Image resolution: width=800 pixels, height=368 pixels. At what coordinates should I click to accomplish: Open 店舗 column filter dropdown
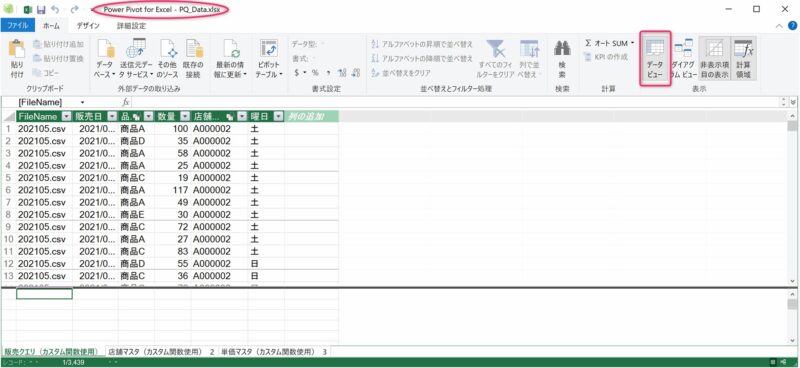coord(242,116)
